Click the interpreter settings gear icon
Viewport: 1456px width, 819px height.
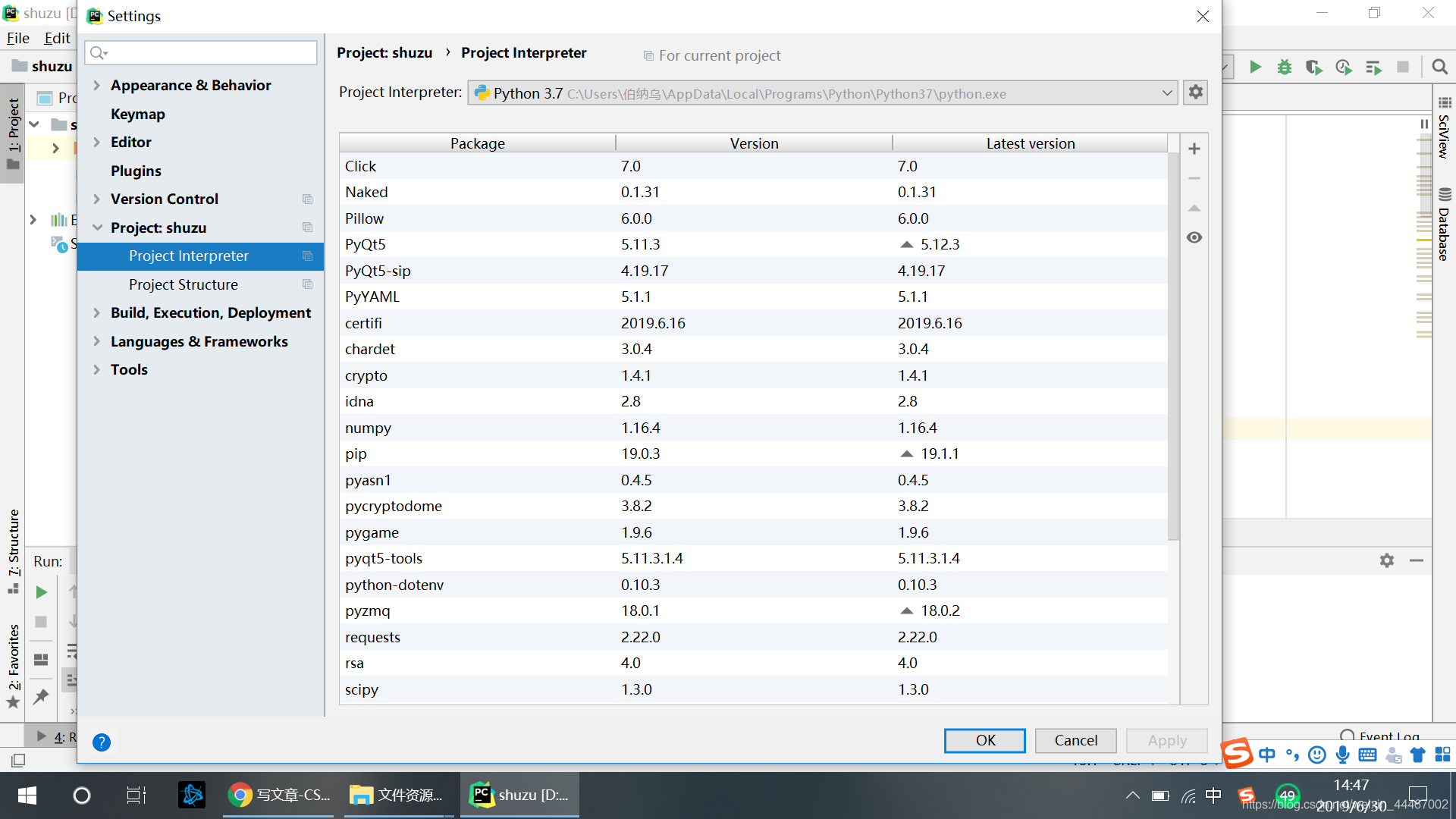1196,93
